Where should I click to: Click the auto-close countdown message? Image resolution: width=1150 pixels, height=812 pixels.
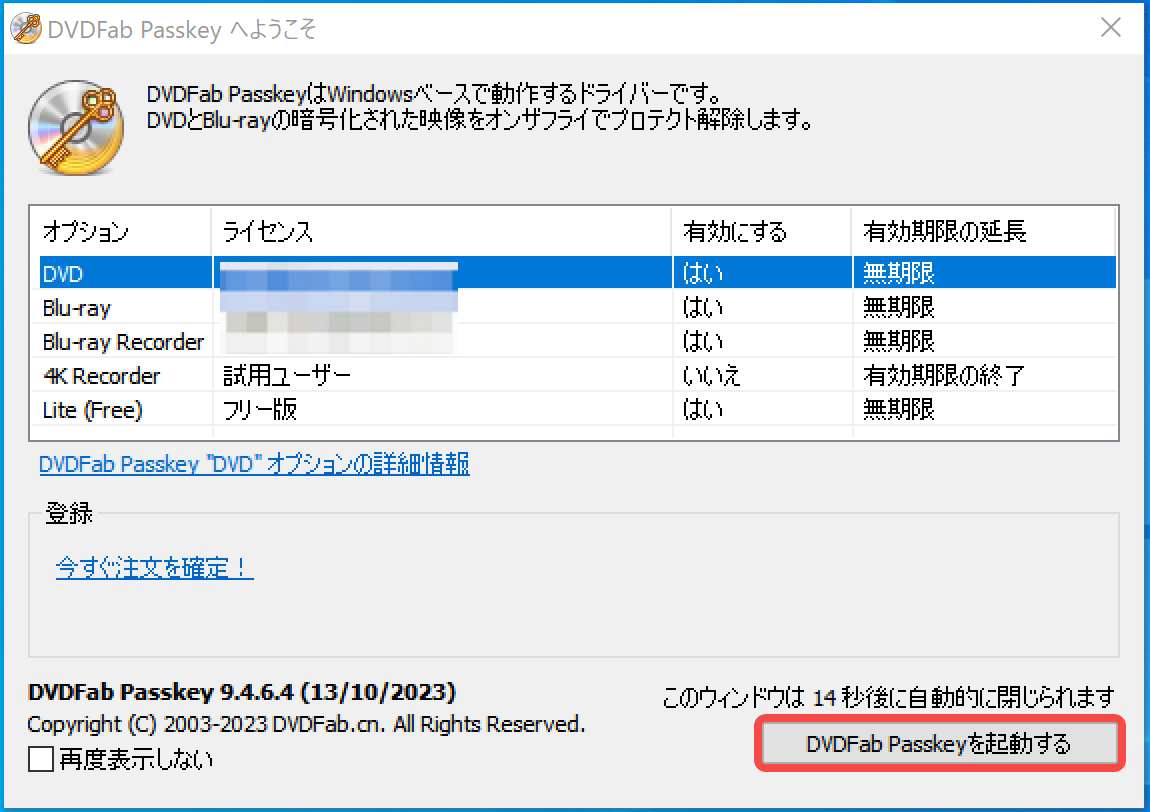[x=888, y=696]
